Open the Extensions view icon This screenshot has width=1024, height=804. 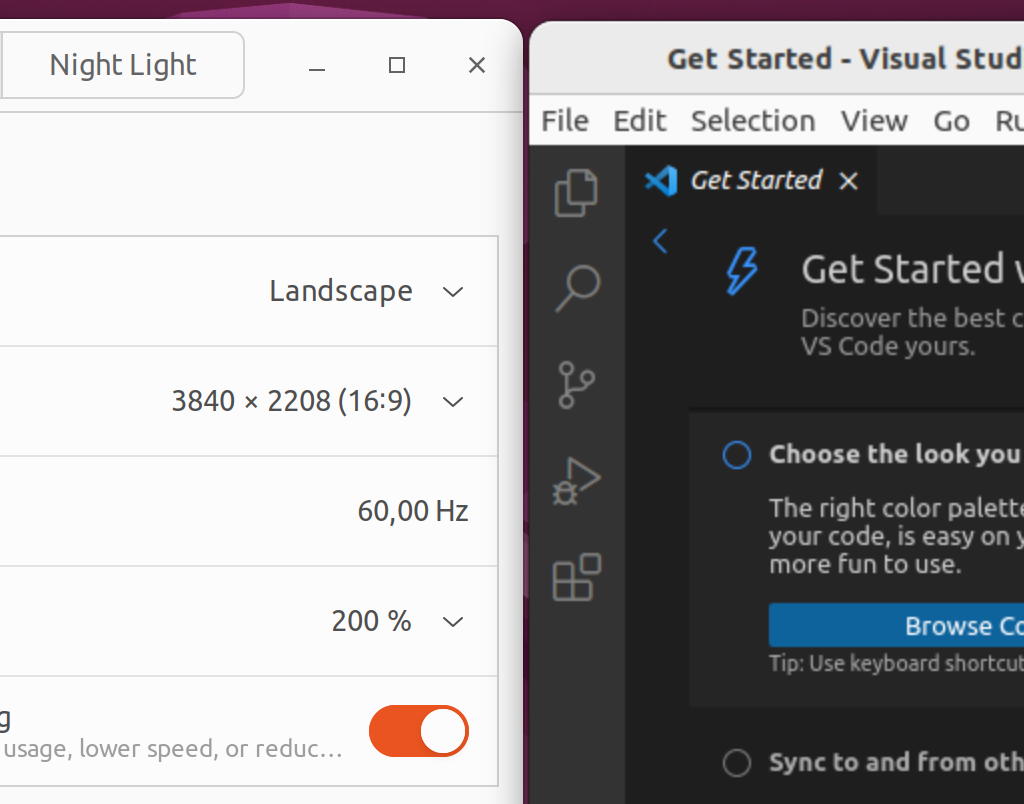tap(577, 577)
